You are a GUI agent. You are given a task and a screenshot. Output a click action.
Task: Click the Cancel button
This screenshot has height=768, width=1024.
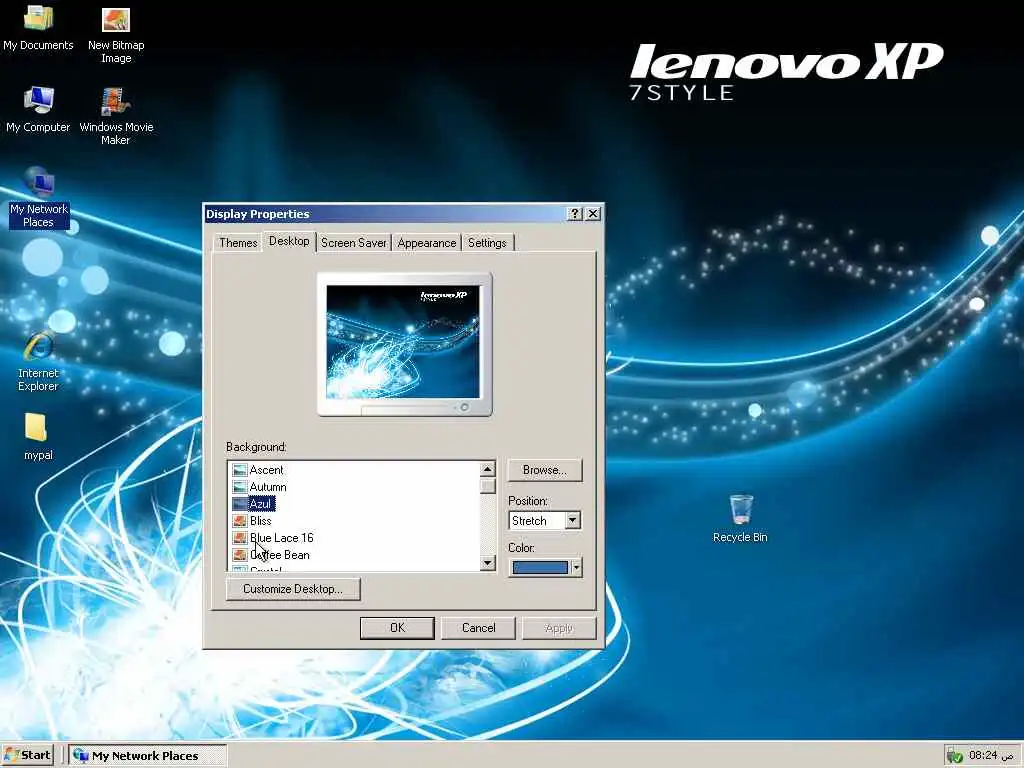479,628
